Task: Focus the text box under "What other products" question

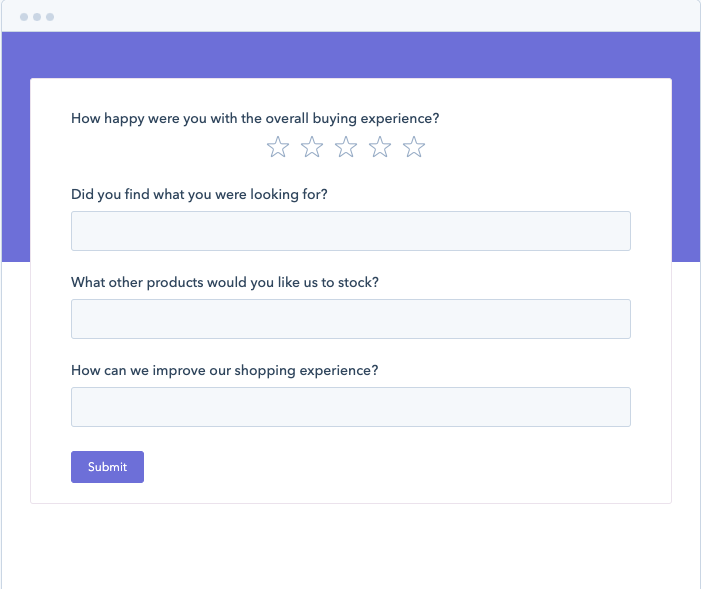Action: pos(350,319)
